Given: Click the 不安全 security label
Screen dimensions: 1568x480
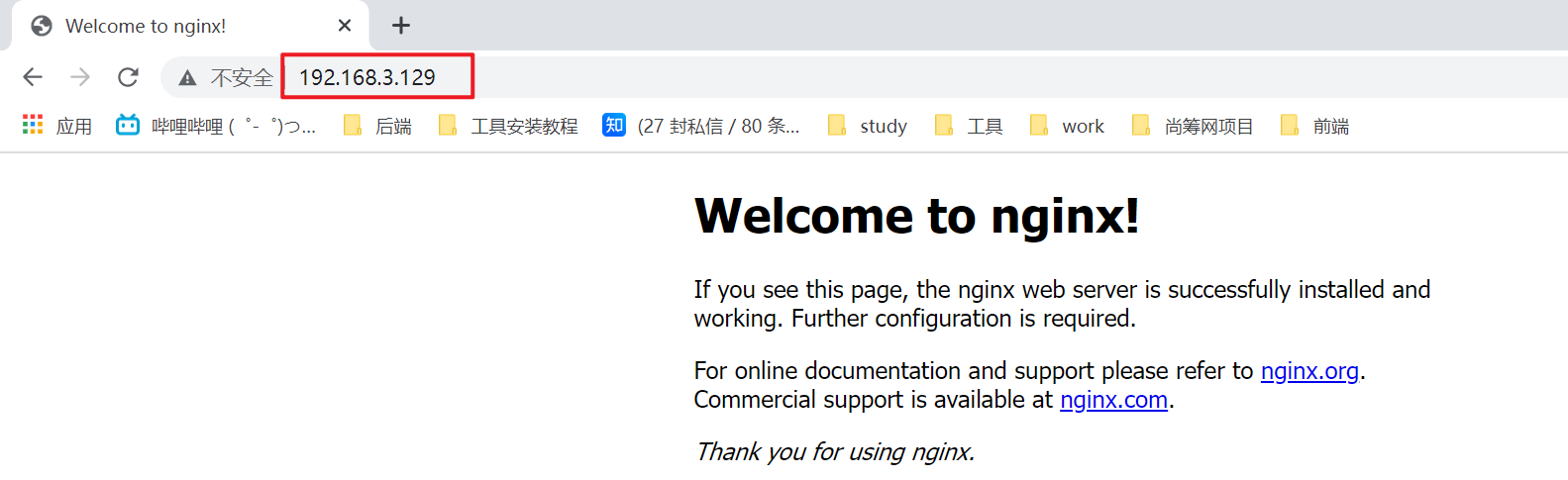Looking at the screenshot, I should point(242,78).
